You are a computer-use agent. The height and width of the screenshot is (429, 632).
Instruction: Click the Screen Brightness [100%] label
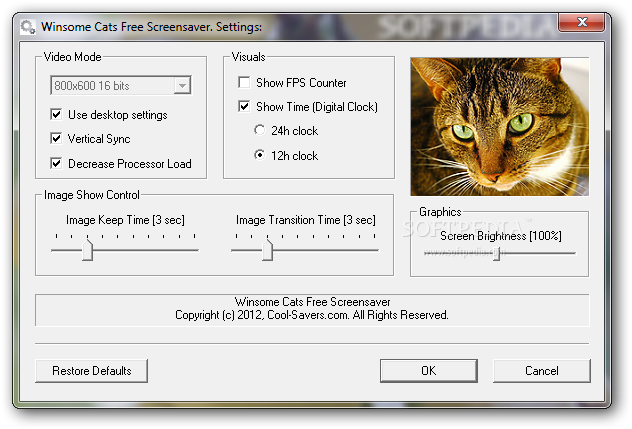tap(501, 236)
